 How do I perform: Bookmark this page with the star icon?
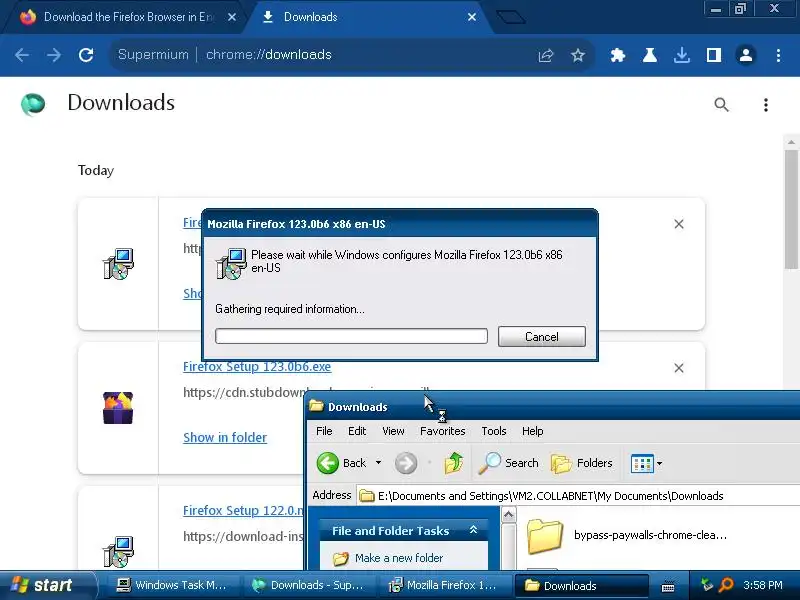pos(578,55)
